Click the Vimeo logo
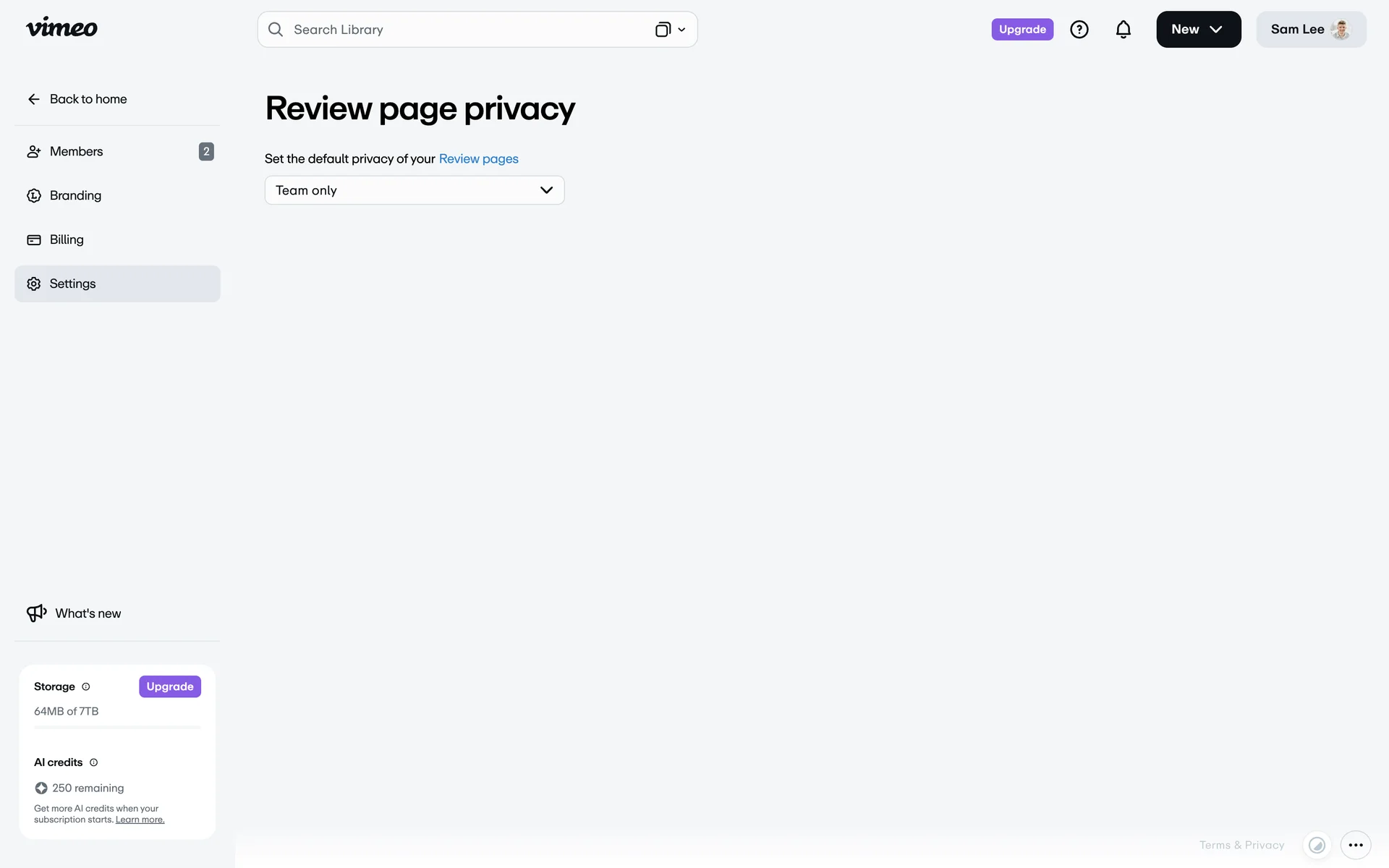The height and width of the screenshot is (868, 1389). 61,28
